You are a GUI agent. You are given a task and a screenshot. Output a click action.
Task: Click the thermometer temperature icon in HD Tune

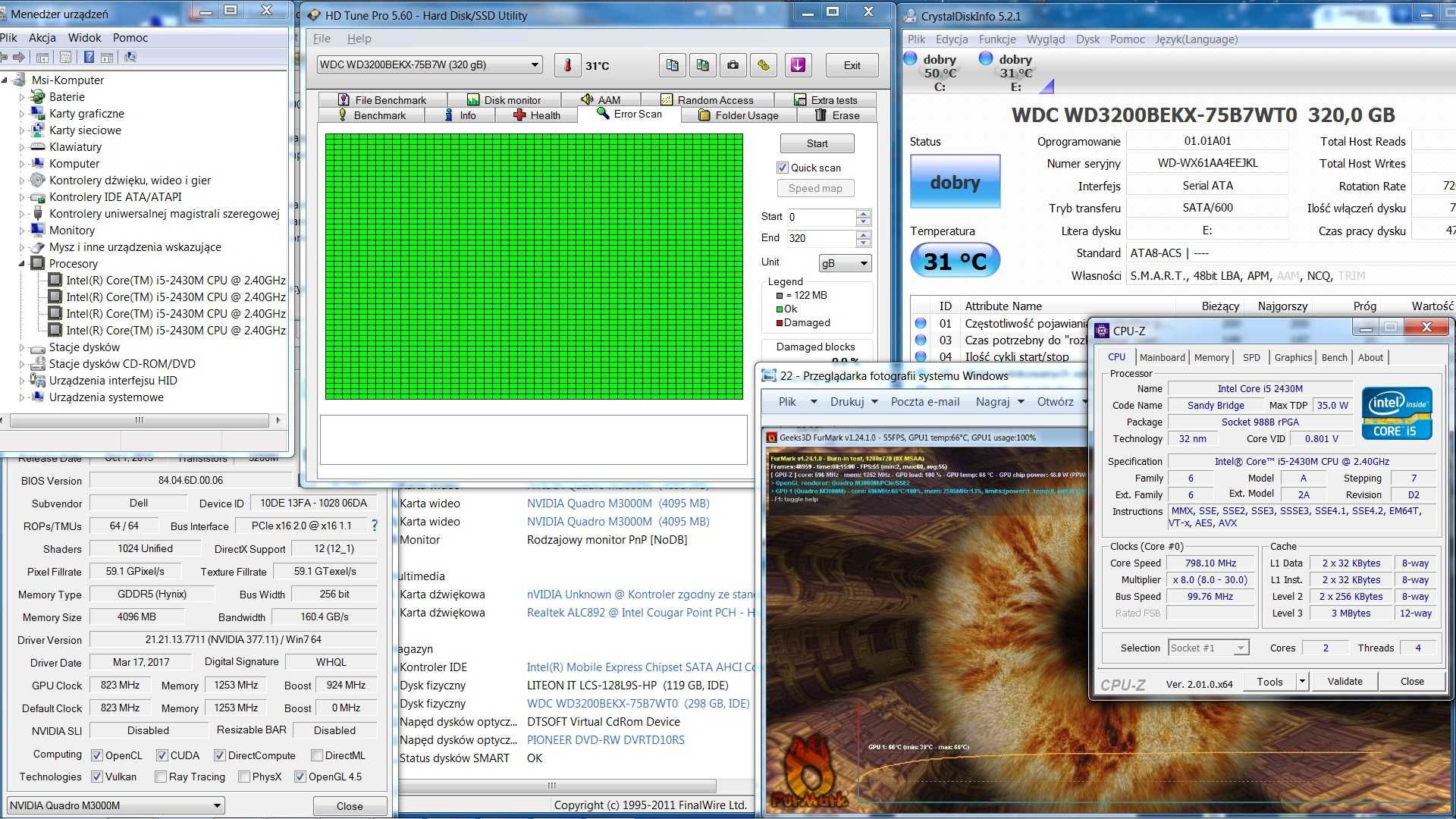567,65
